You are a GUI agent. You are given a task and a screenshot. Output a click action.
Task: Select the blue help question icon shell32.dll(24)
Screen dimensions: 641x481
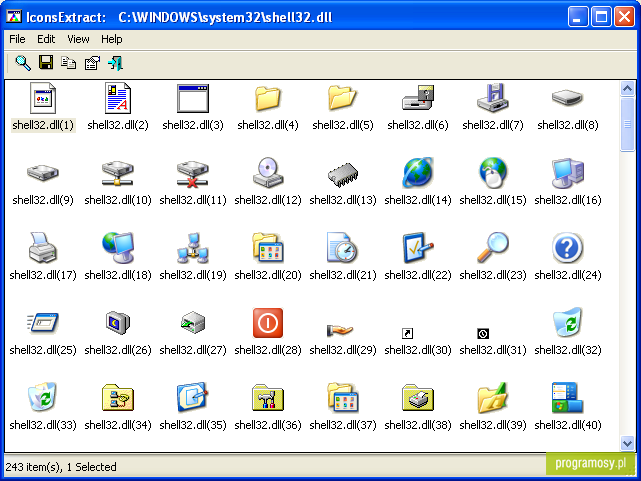click(567, 248)
